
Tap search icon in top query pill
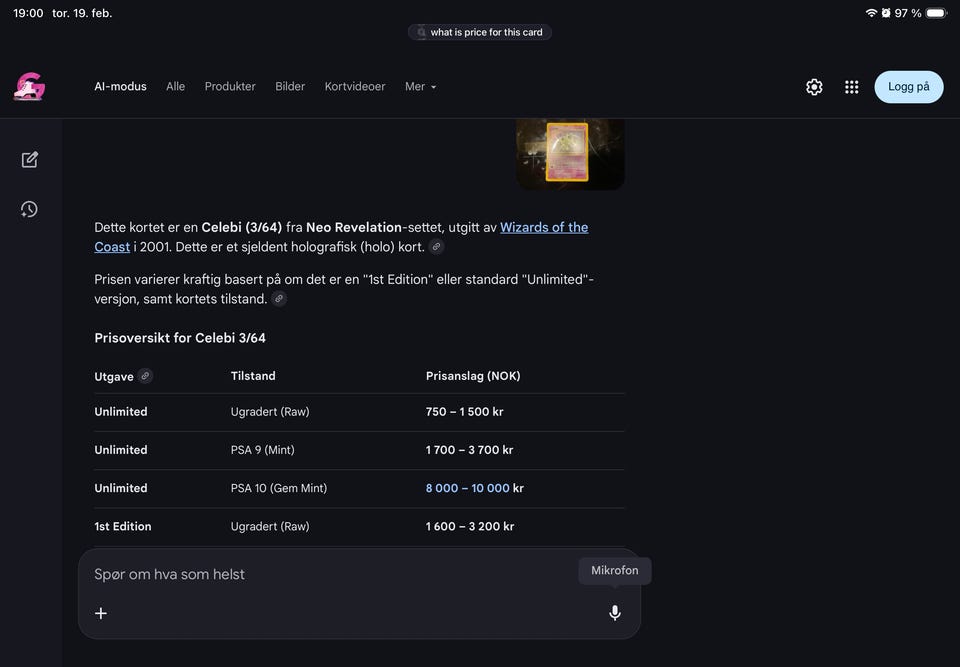[x=421, y=32]
